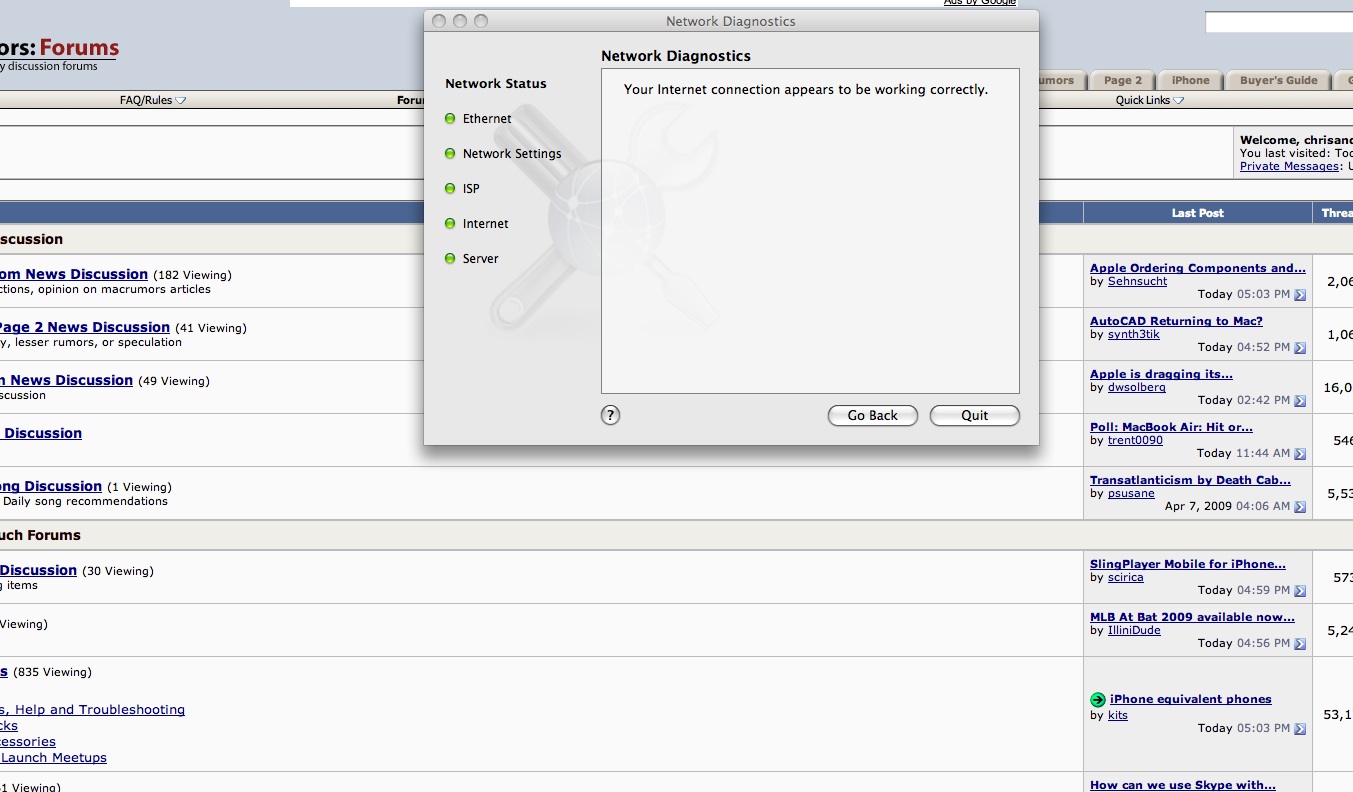Quit the Network Diagnostics dialog
The width and height of the screenshot is (1353, 792).
(x=975, y=416)
